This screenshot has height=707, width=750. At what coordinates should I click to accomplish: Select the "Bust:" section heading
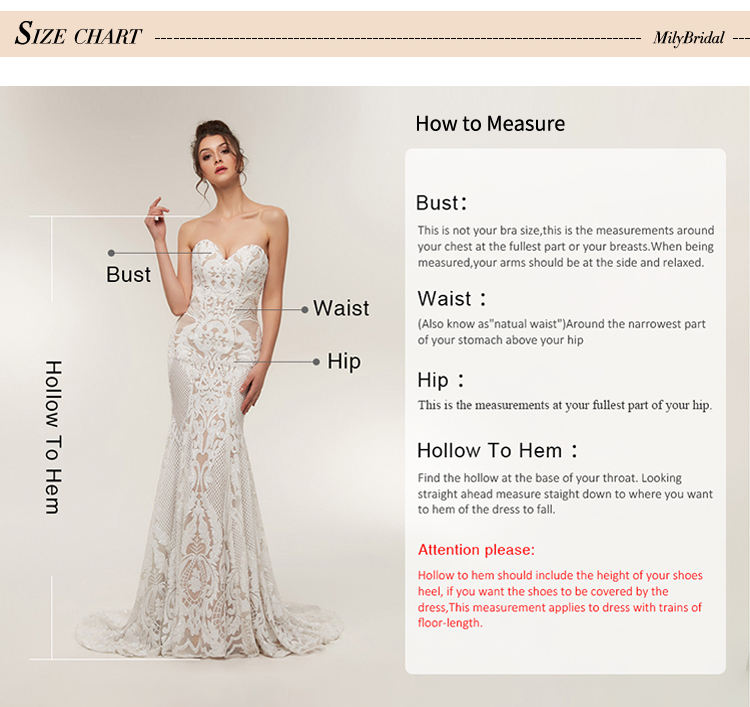[x=441, y=203]
